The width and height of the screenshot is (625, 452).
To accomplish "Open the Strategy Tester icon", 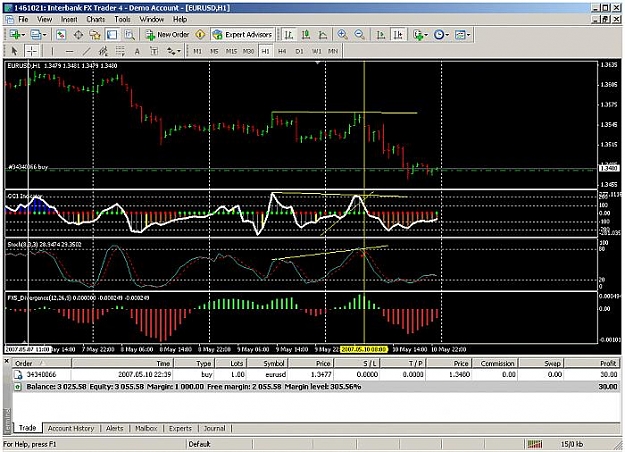I will (x=130, y=35).
